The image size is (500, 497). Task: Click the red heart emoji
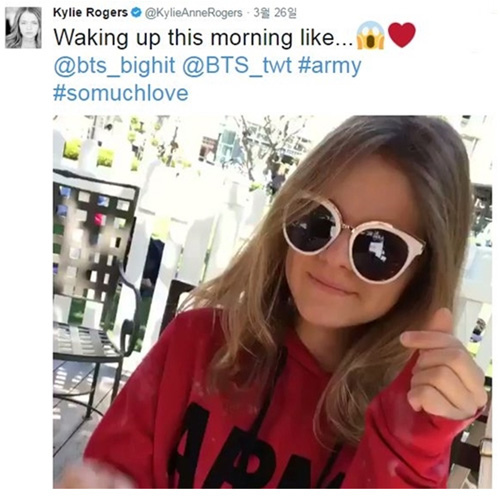click(x=402, y=35)
